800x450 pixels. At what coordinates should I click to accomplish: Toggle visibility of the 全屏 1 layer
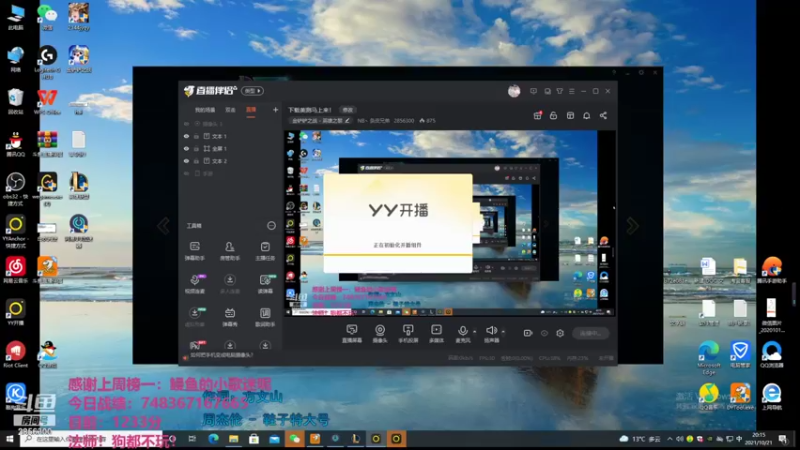pyautogui.click(x=186, y=148)
